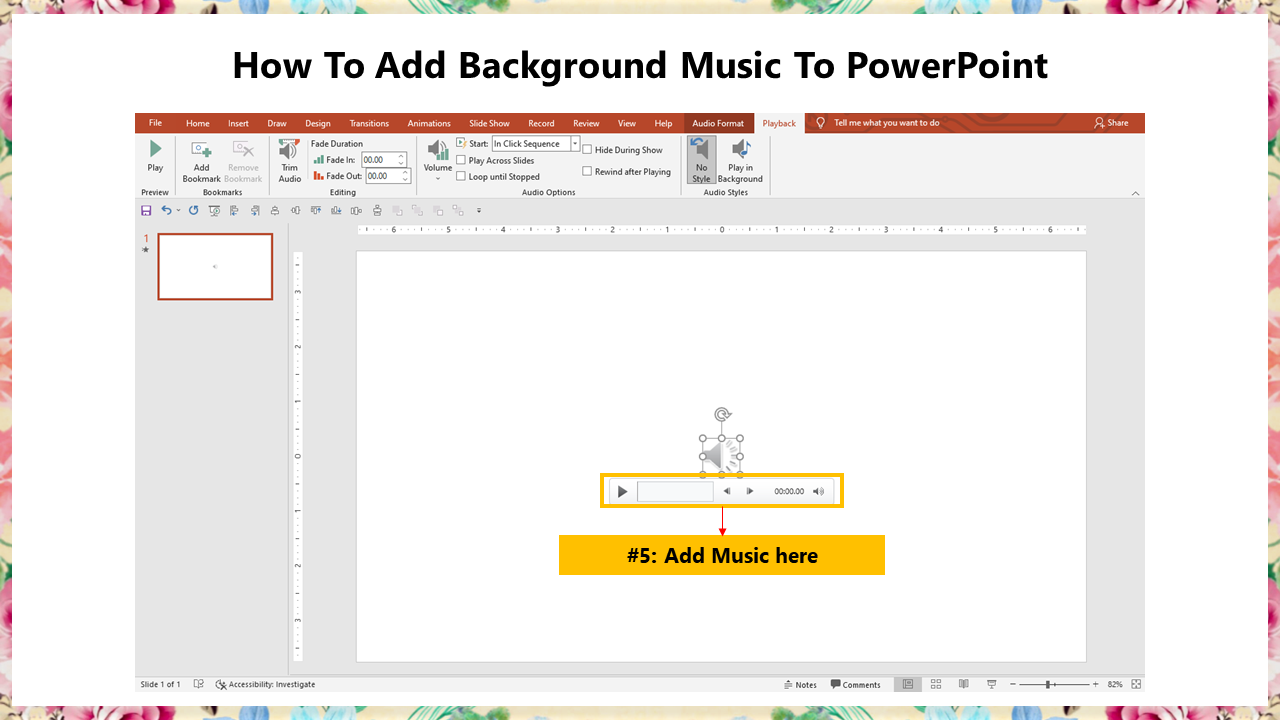Open the Insert ribbon tab

pyautogui.click(x=238, y=123)
